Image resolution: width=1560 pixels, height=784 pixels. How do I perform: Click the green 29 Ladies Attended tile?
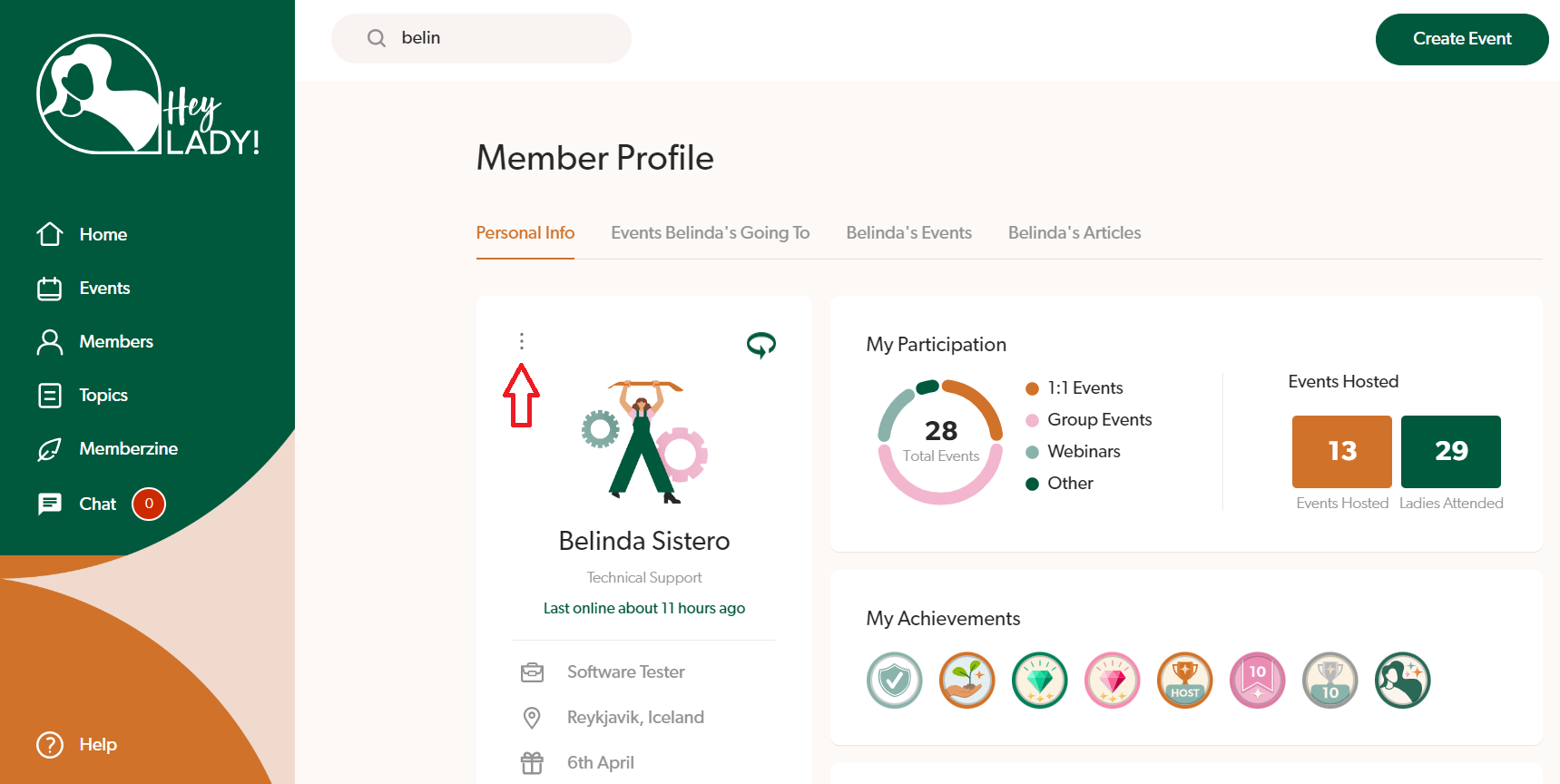coord(1450,451)
